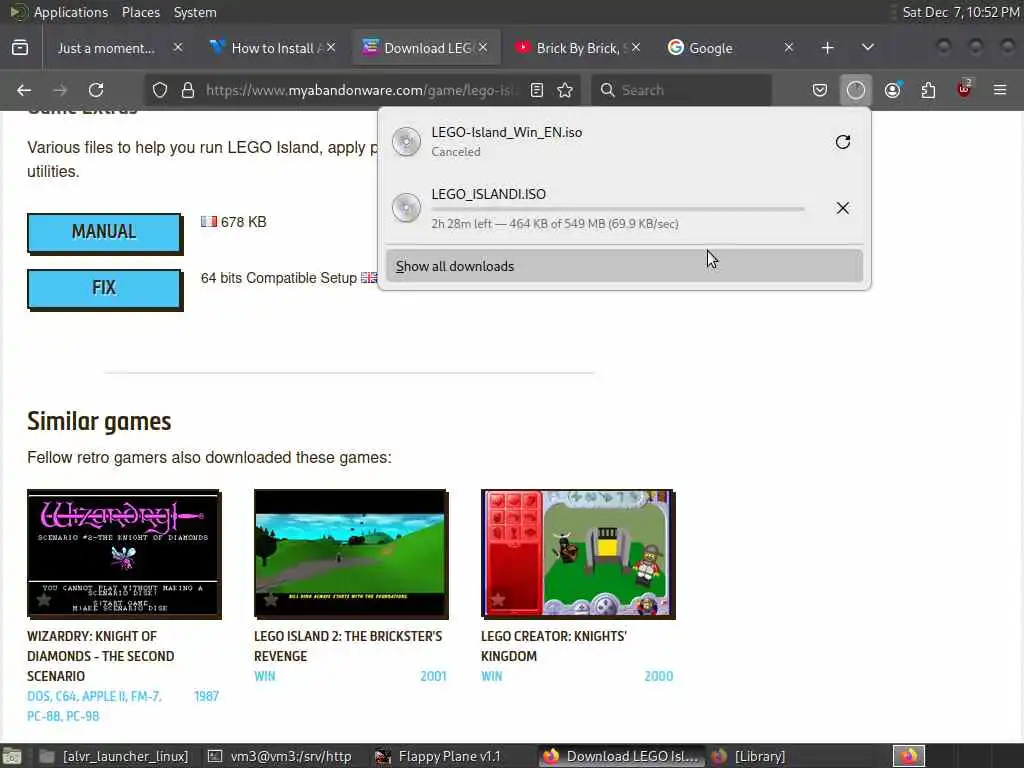
Task: Select the 'Download LEG' tab
Action: 428,48
